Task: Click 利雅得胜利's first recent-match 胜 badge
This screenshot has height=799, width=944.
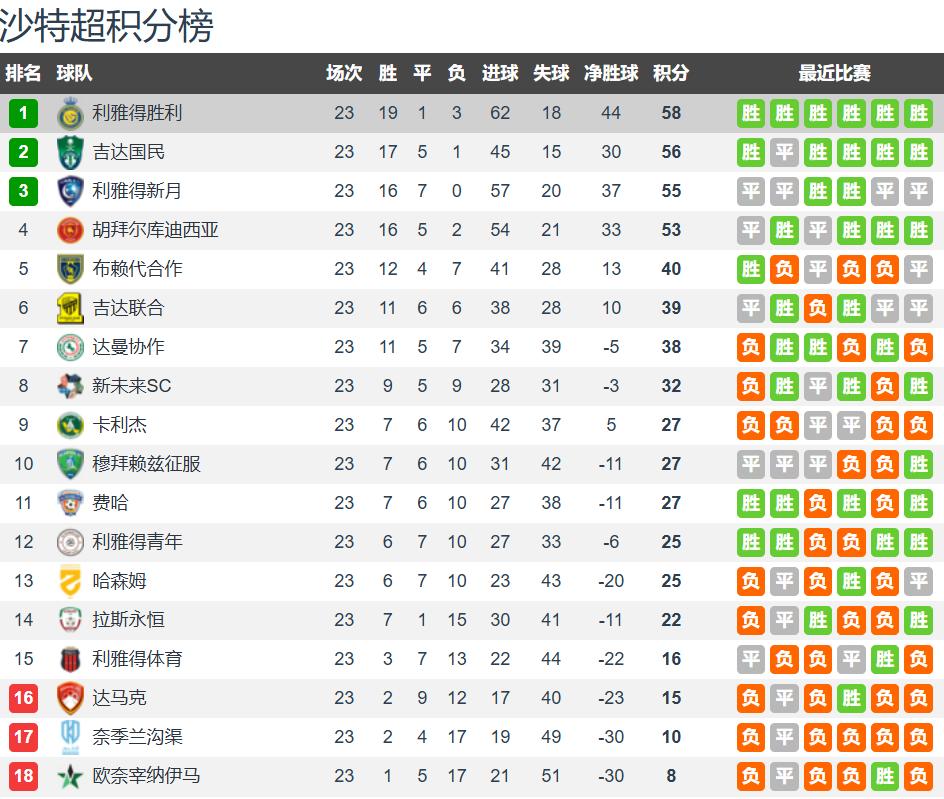Action: (x=751, y=113)
